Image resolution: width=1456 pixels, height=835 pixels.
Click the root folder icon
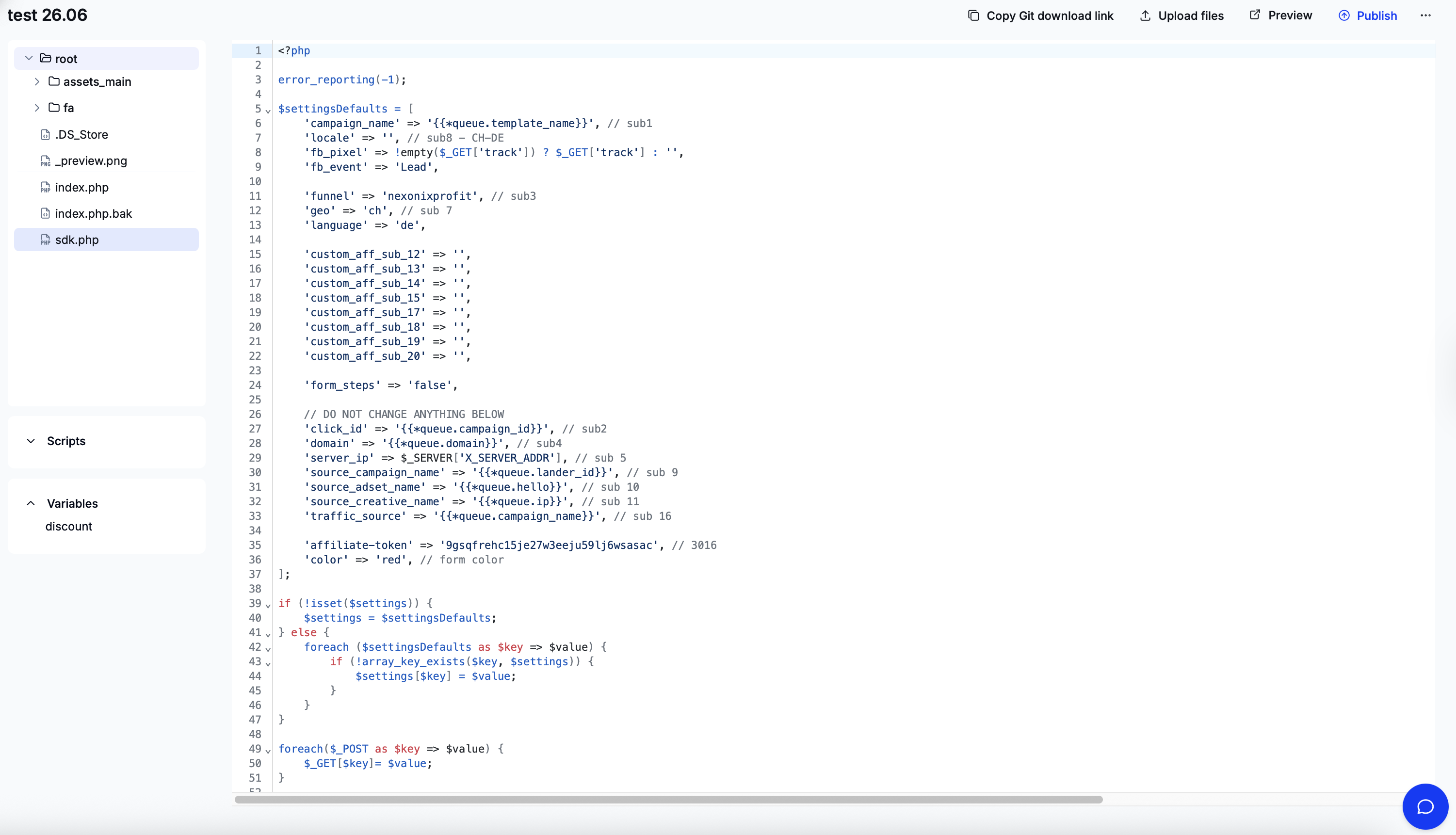tap(45, 58)
